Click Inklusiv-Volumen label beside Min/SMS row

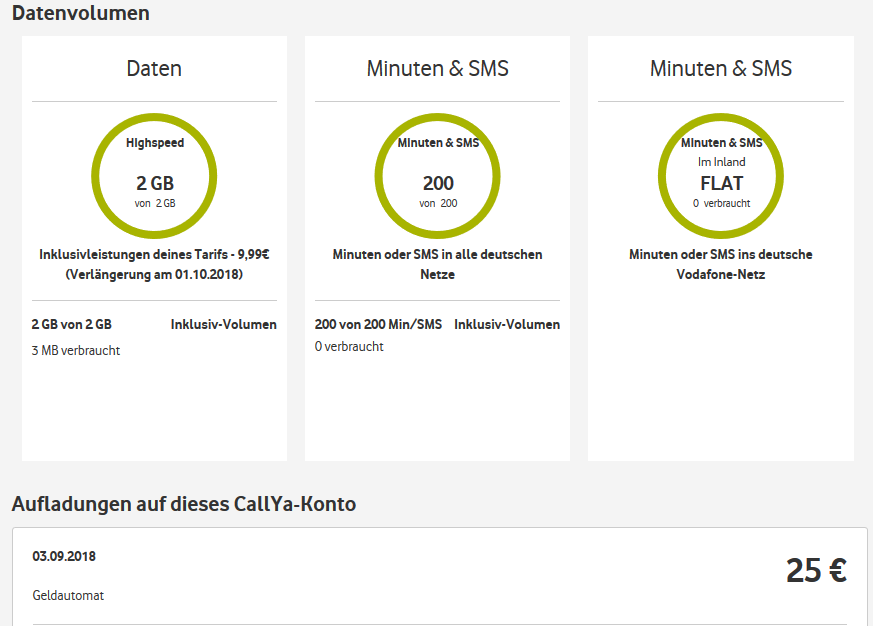pos(507,324)
